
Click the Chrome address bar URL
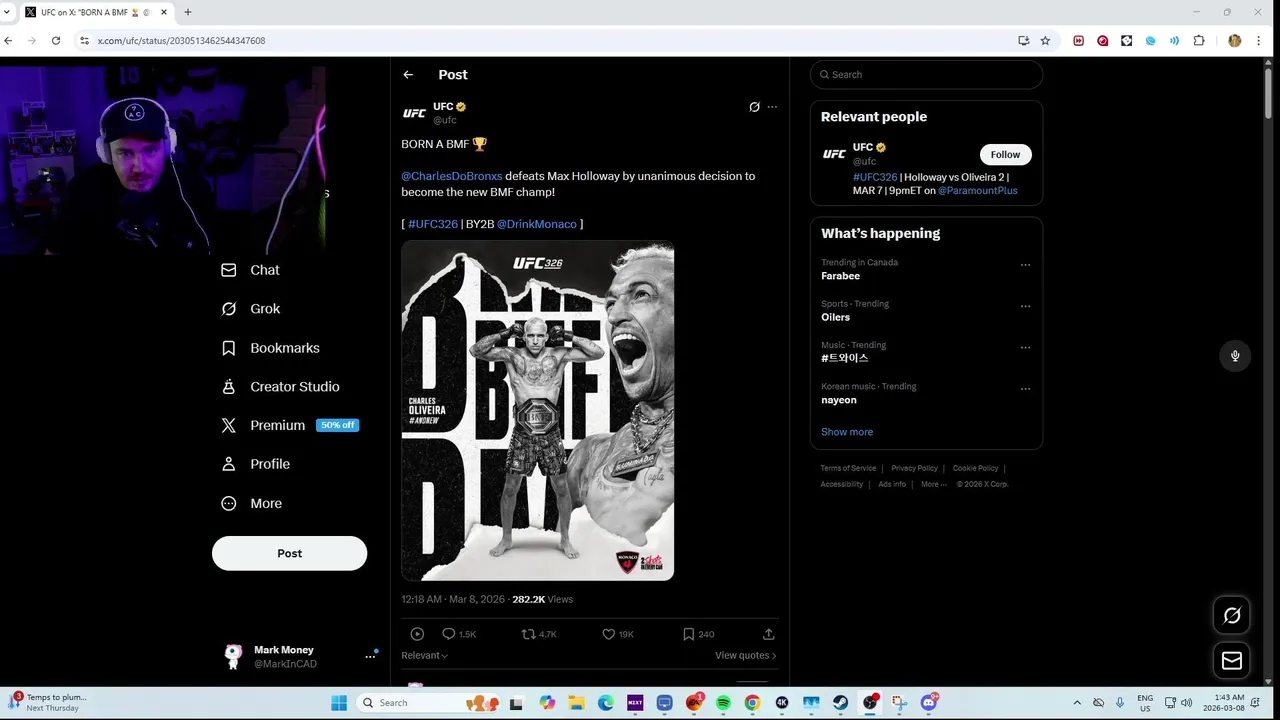(181, 41)
